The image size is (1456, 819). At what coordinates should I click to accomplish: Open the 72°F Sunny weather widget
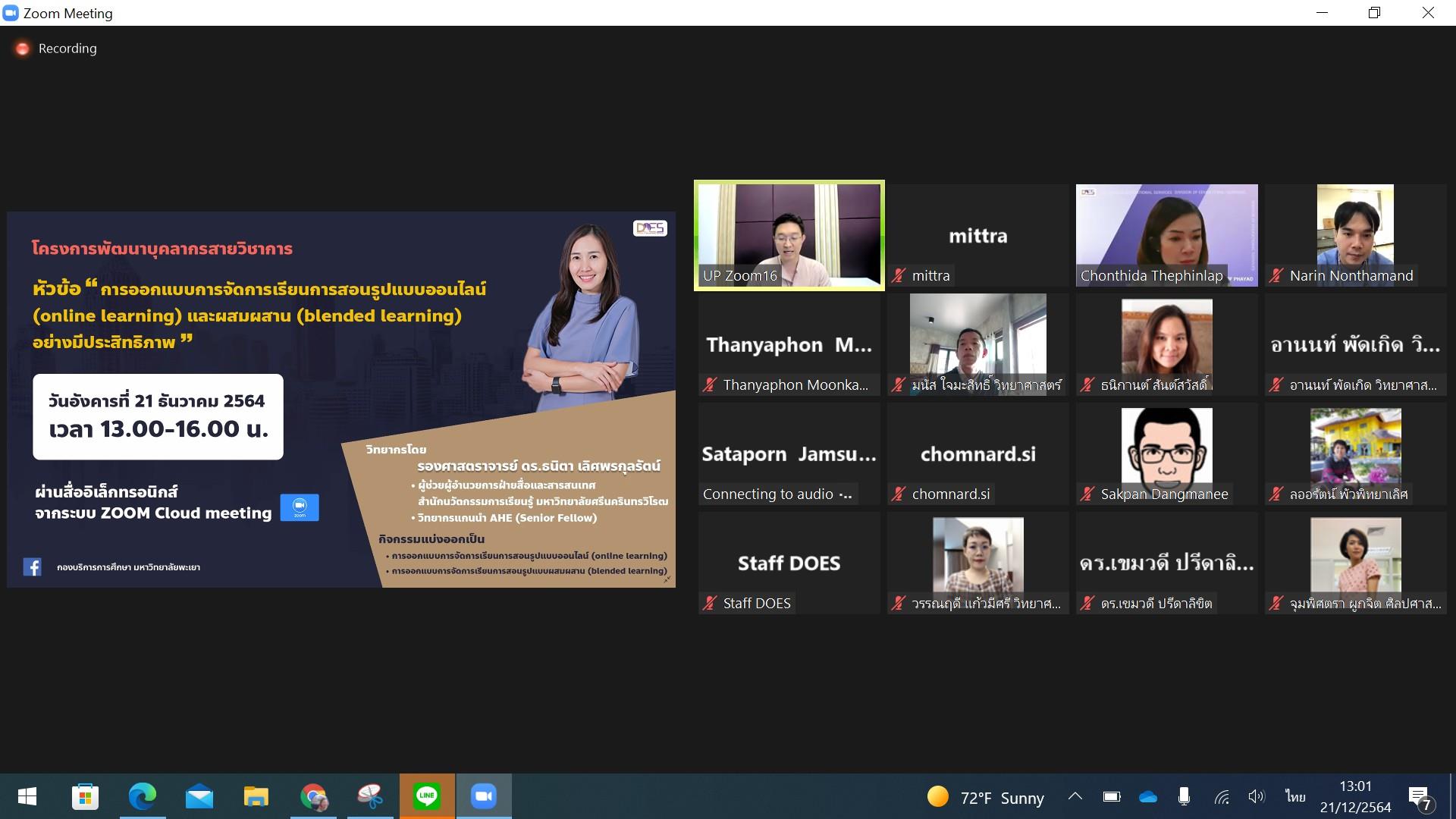pos(985,798)
